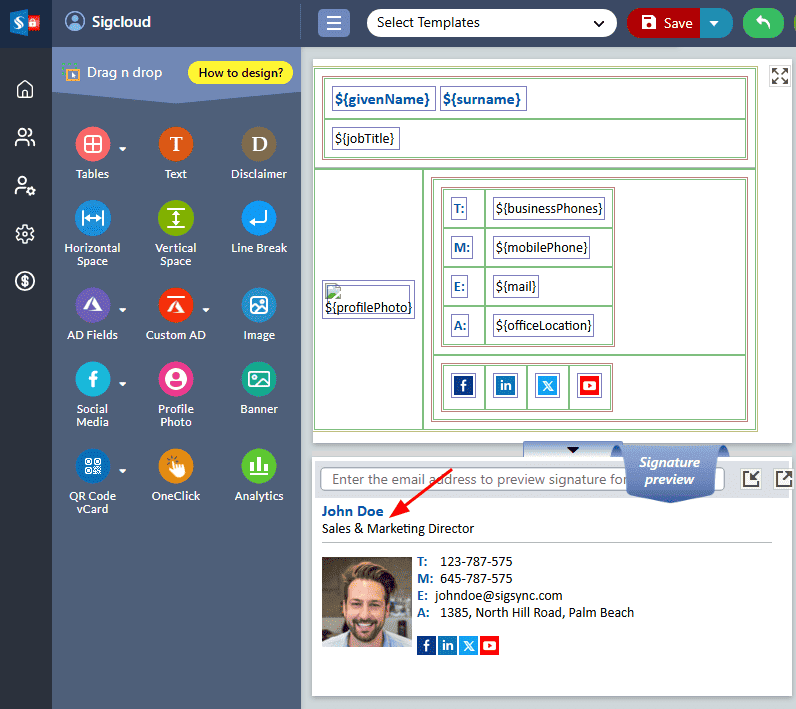Insert the OneClick element

pos(175,466)
